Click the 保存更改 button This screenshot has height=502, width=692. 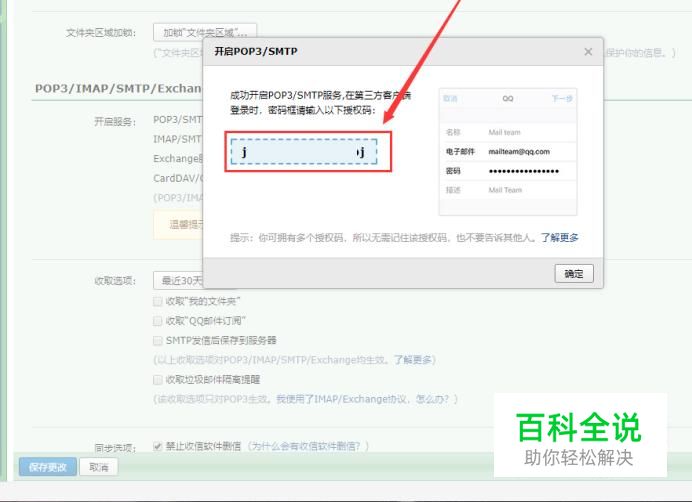[x=48, y=467]
